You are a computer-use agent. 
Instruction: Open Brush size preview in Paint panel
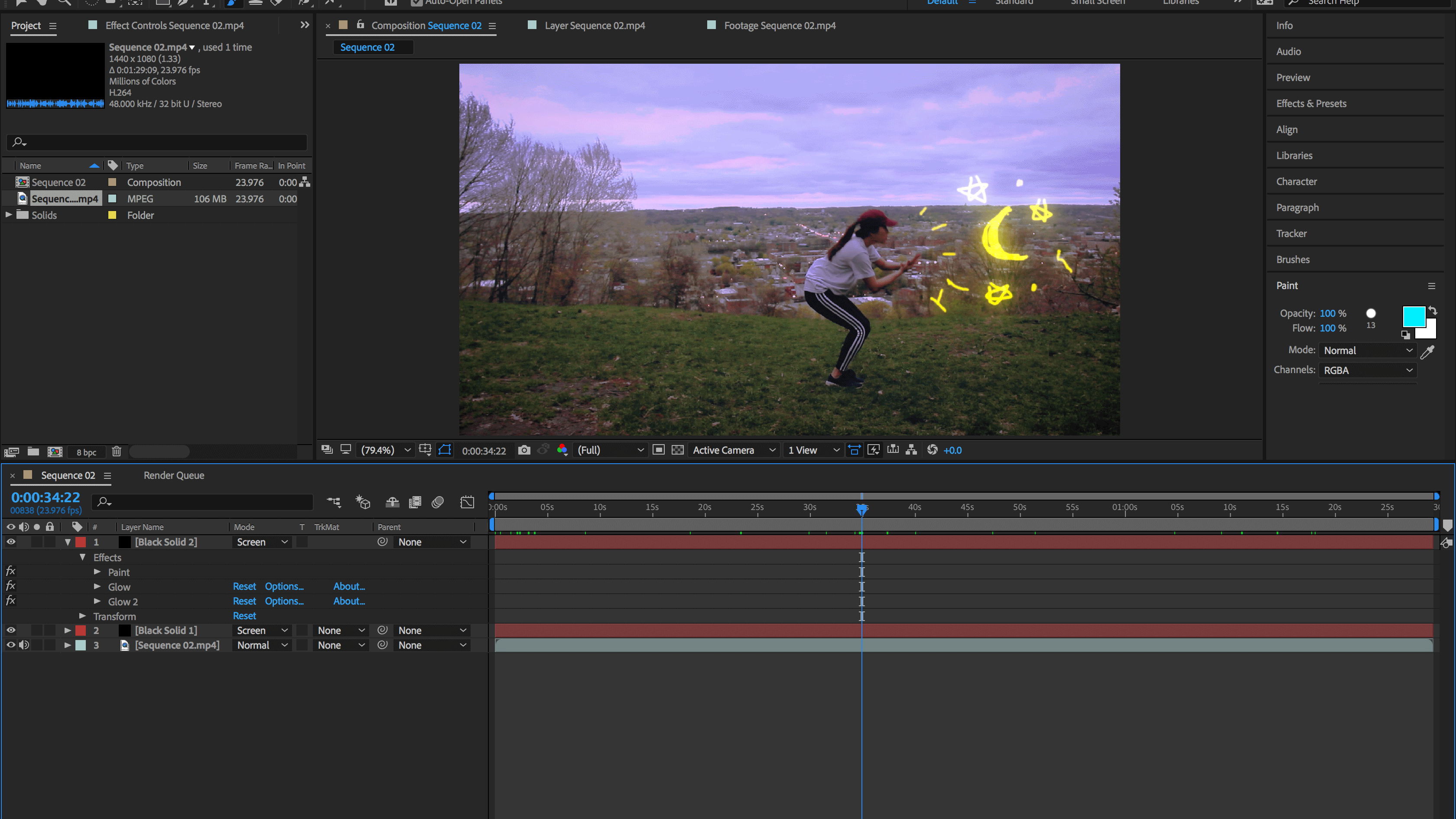click(1371, 314)
